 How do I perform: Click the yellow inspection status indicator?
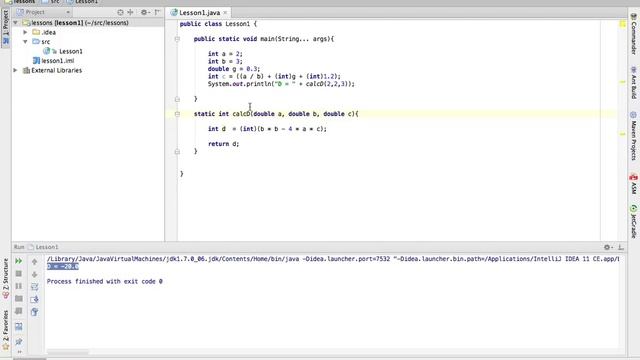coord(622,24)
